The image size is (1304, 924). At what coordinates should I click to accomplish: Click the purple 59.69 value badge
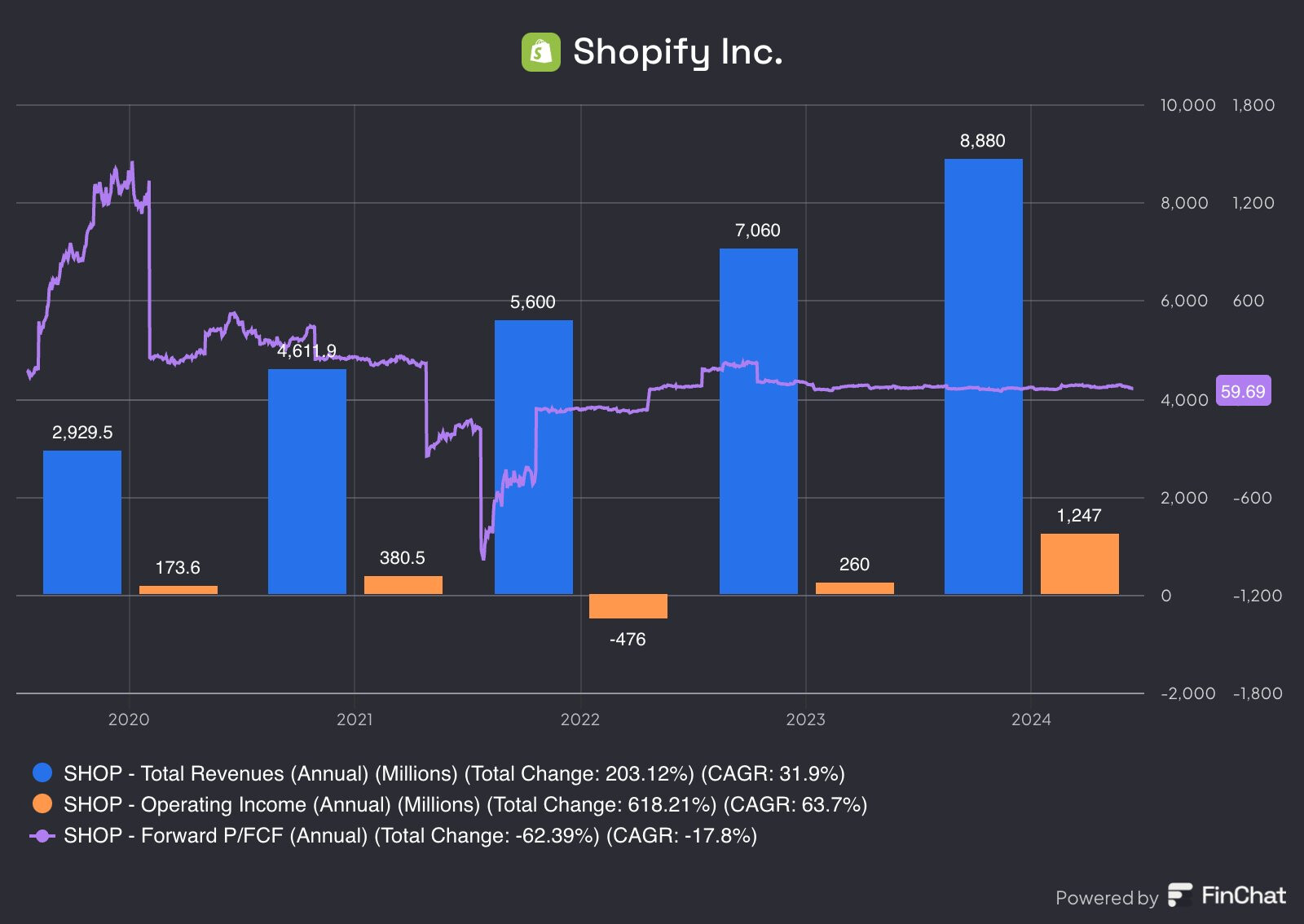click(1243, 391)
